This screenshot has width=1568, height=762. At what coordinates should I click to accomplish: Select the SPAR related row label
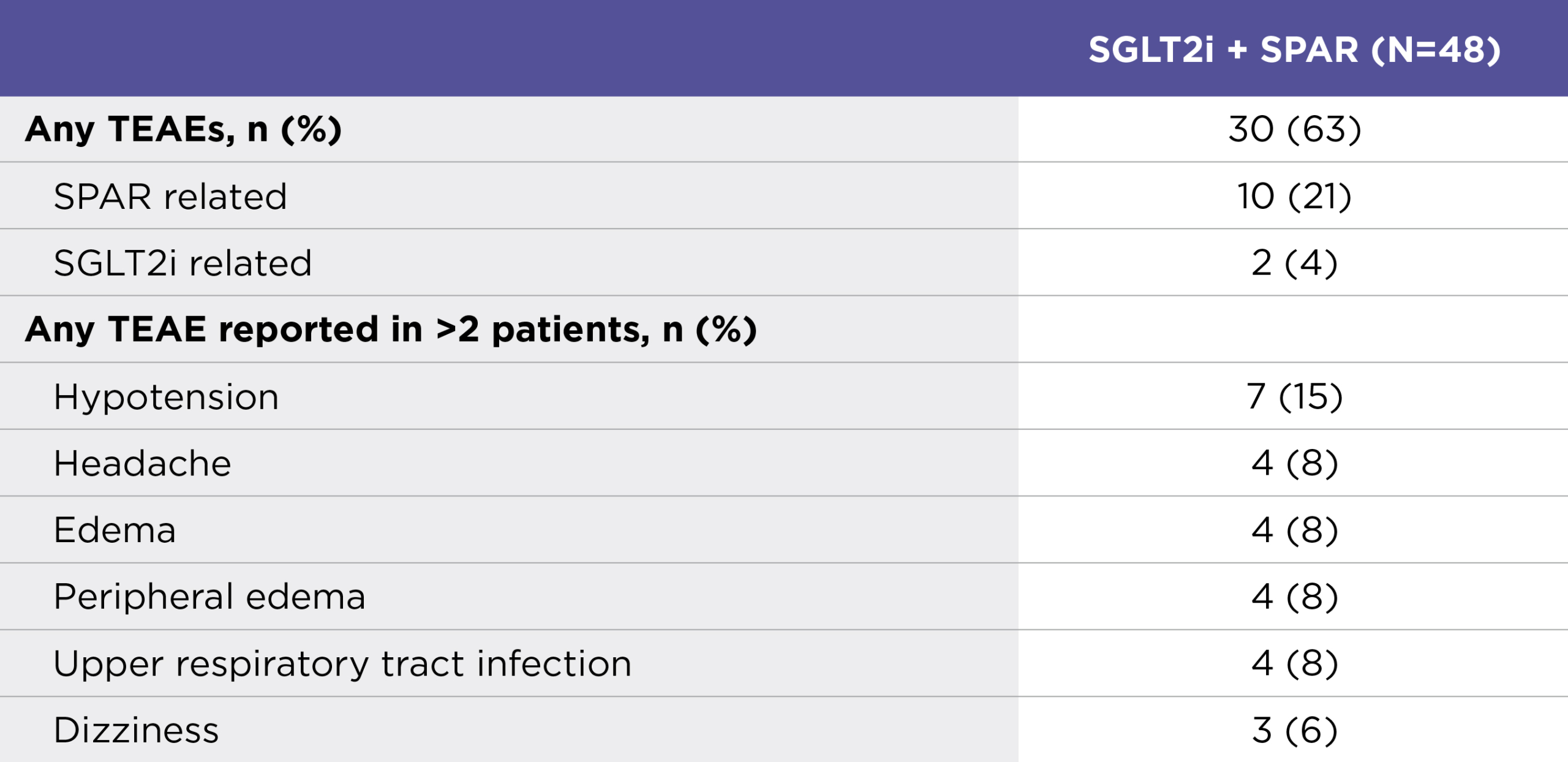pos(170,197)
